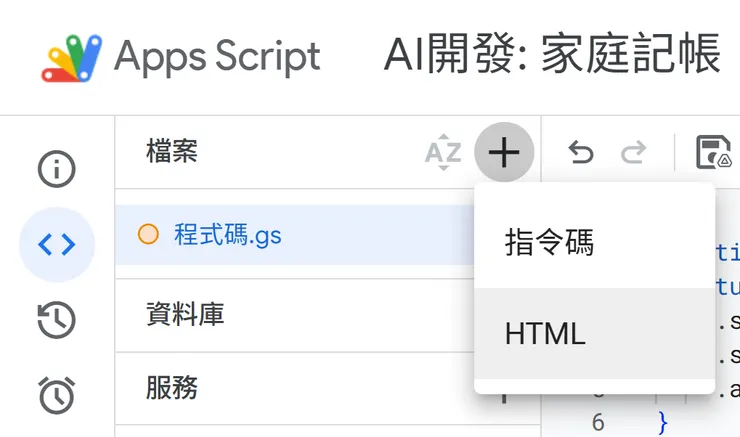Sort files alphabetically with AZ icon

[x=443, y=152]
